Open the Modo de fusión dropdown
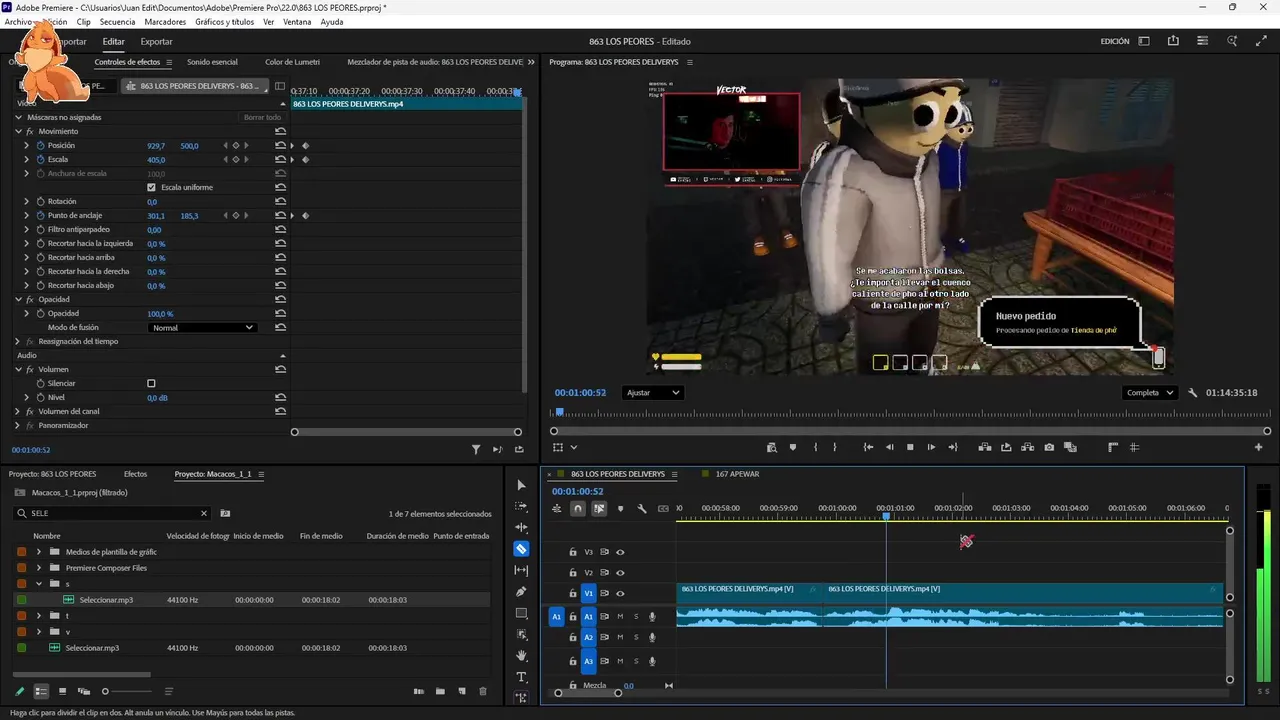The height and width of the screenshot is (720, 1280). click(202, 328)
